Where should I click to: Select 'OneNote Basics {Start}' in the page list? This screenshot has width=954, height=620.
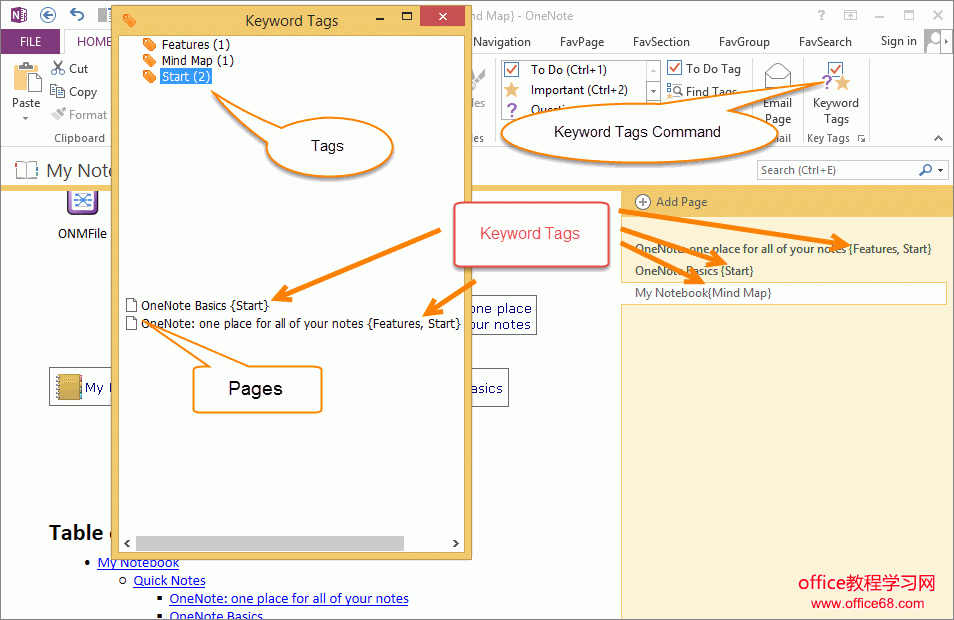[694, 271]
